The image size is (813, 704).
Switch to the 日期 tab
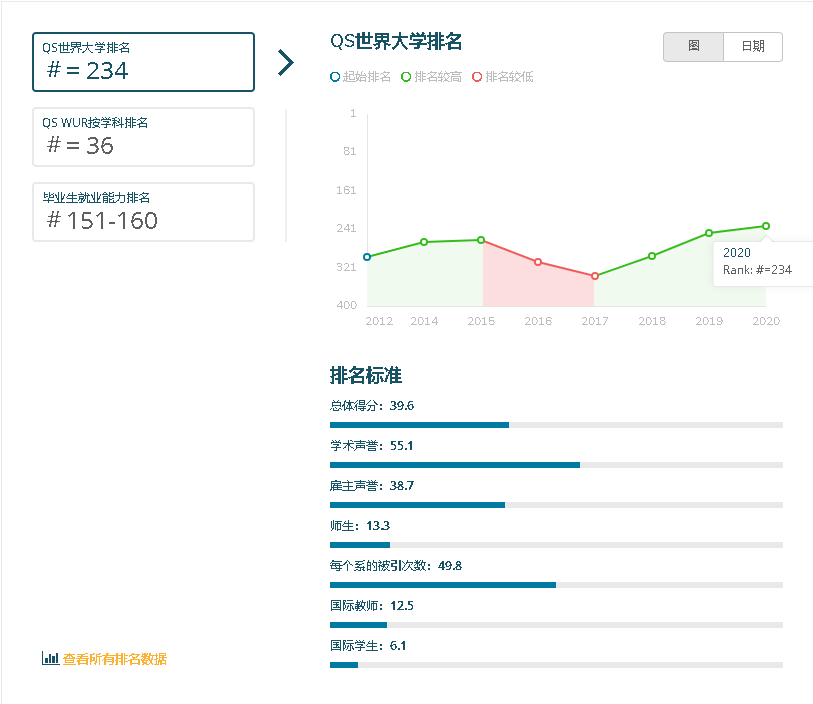(751, 47)
